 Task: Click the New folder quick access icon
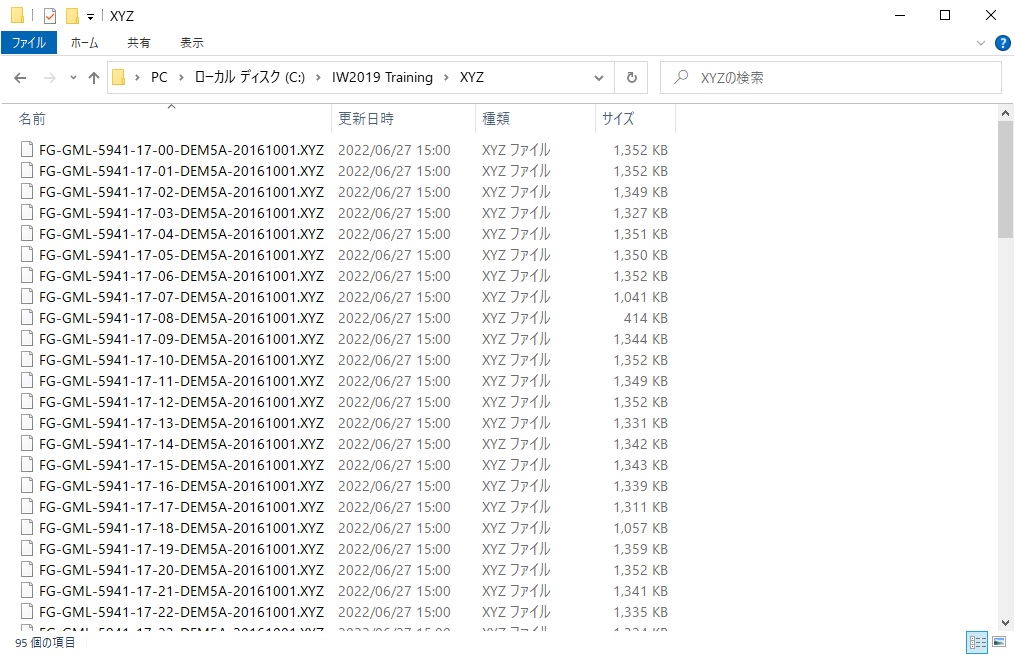72,16
